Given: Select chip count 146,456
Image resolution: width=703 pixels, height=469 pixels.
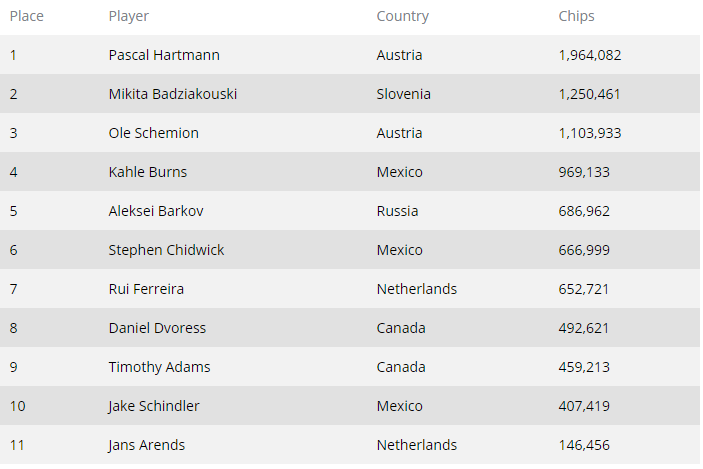Looking at the screenshot, I should (584, 445).
